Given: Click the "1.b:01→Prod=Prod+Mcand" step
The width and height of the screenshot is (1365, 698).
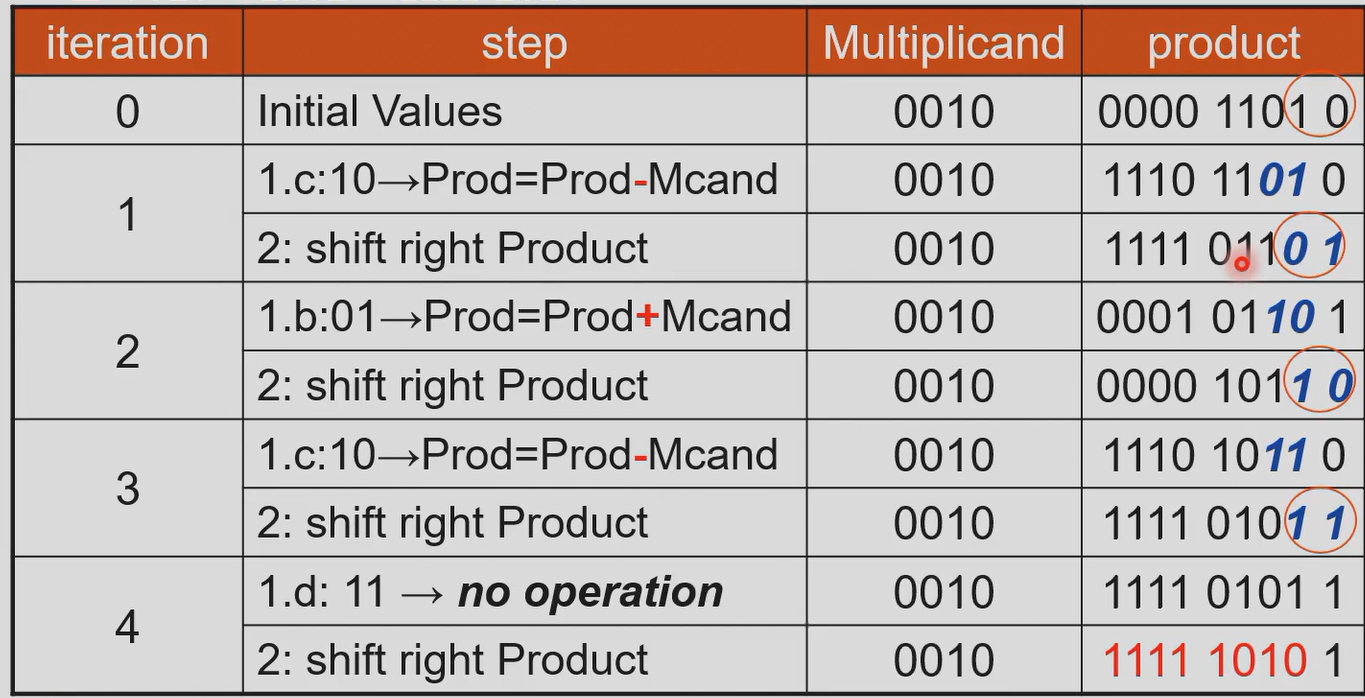Looking at the screenshot, I should click(x=524, y=317).
